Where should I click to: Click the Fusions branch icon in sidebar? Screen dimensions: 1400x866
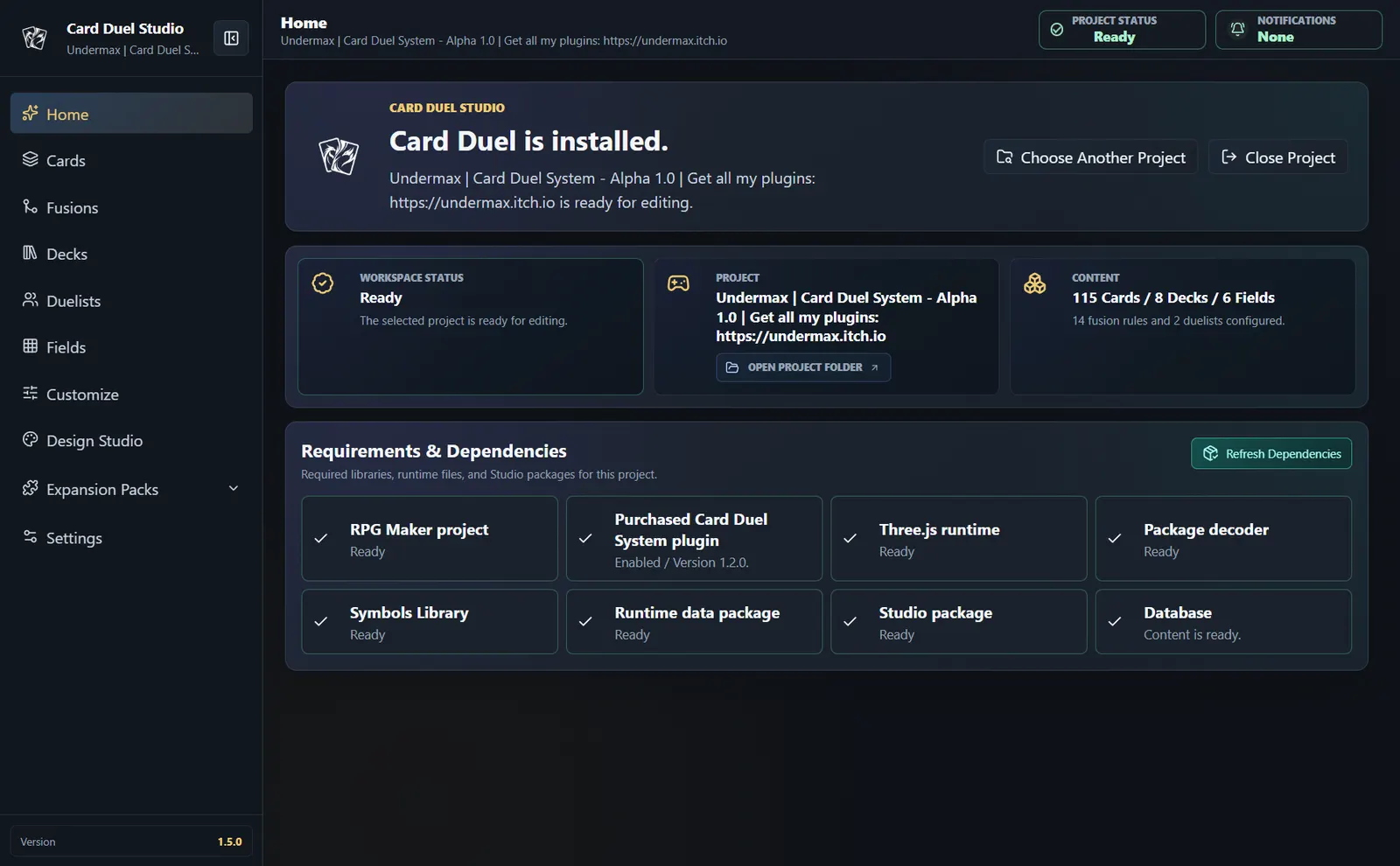[x=30, y=206]
